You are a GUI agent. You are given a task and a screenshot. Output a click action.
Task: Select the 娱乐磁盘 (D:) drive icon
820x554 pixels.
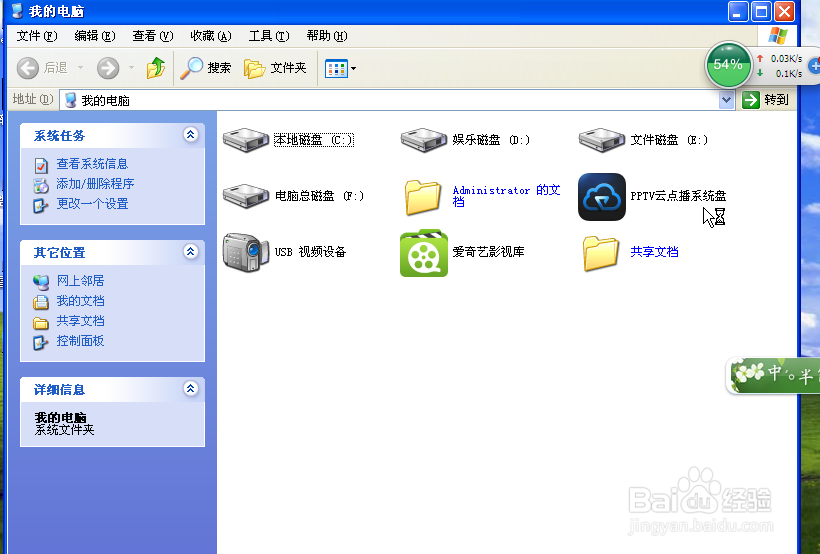tap(424, 140)
